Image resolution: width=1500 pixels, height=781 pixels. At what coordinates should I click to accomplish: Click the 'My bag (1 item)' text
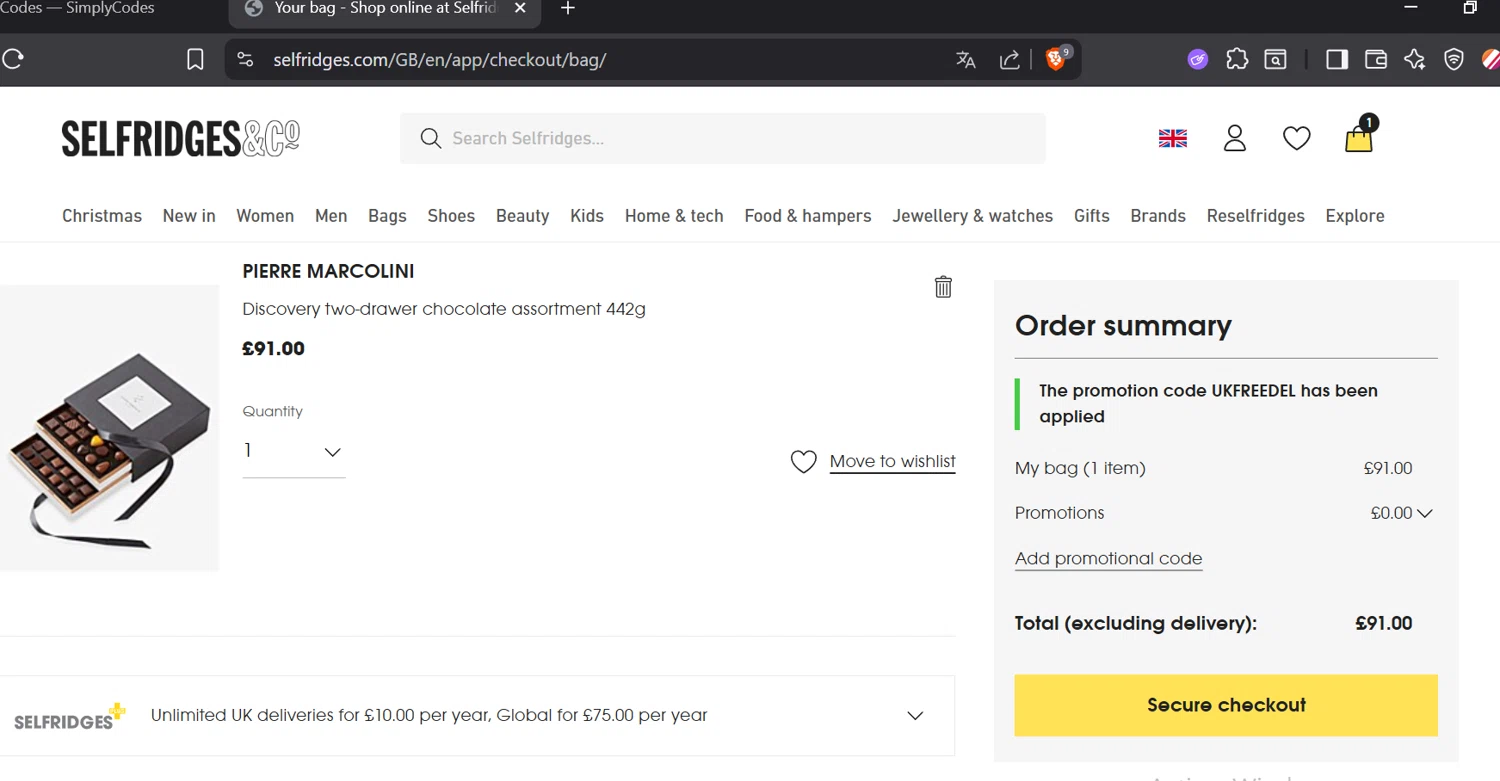coord(1080,468)
